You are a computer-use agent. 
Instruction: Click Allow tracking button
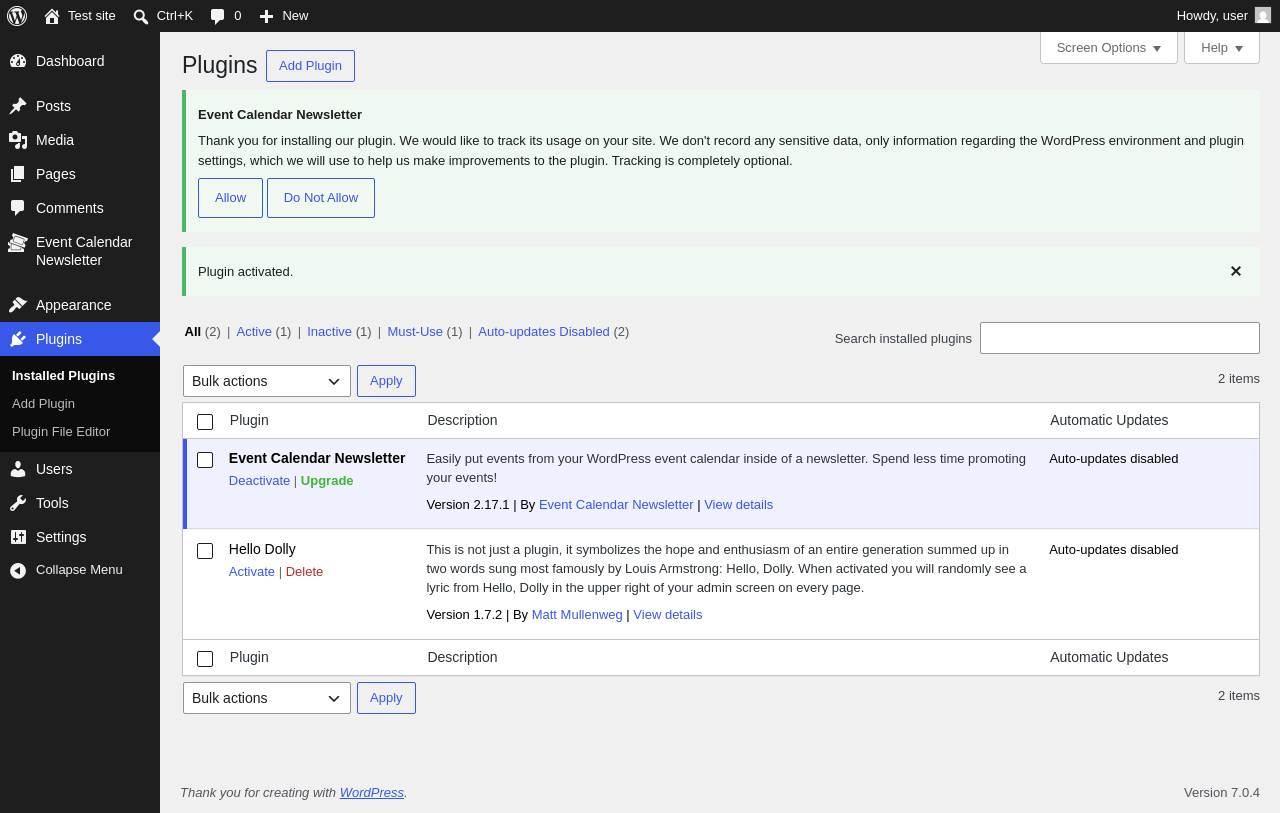[x=230, y=198]
